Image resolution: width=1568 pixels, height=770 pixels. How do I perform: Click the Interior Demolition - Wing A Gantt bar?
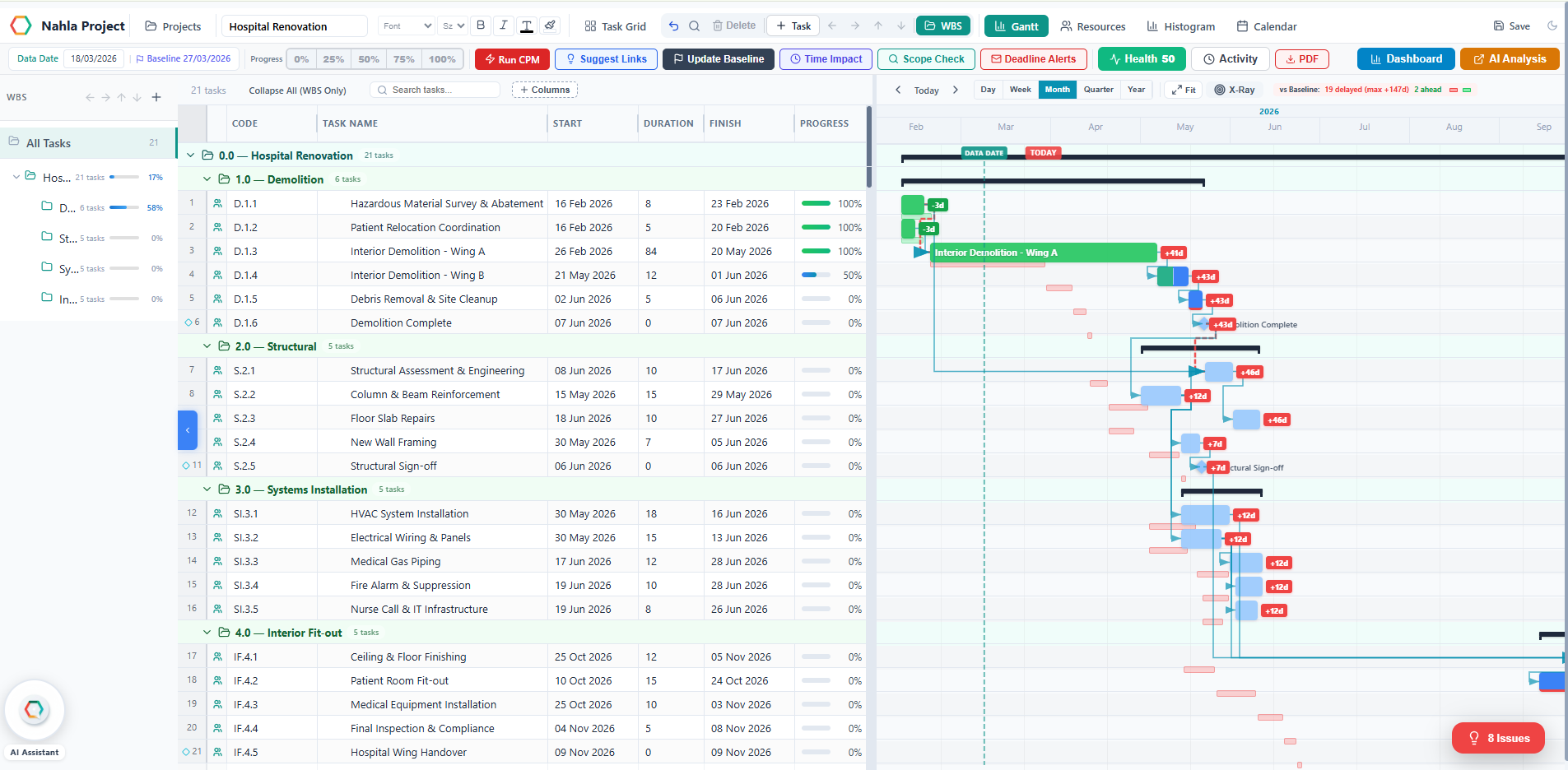point(1044,253)
